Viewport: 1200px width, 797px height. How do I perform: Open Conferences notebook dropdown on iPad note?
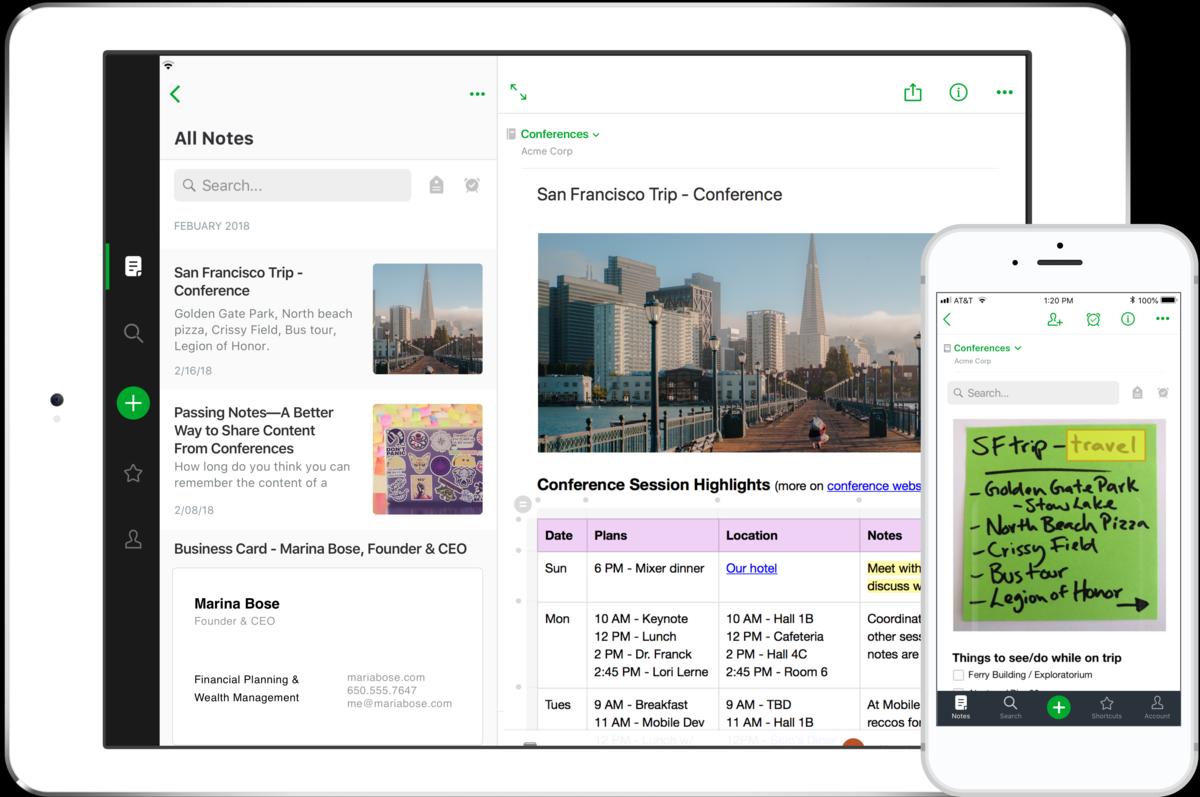coord(560,134)
